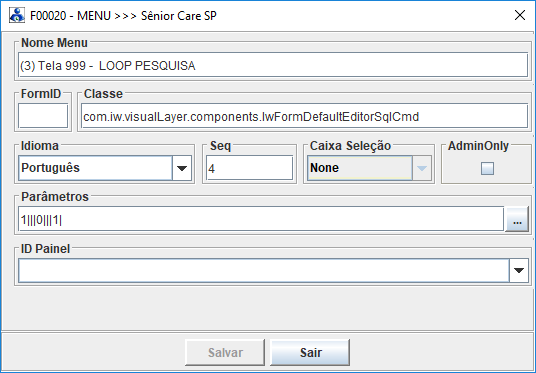This screenshot has height=373, width=536.
Task: Click the empty FormID field
Action: pos(43,116)
